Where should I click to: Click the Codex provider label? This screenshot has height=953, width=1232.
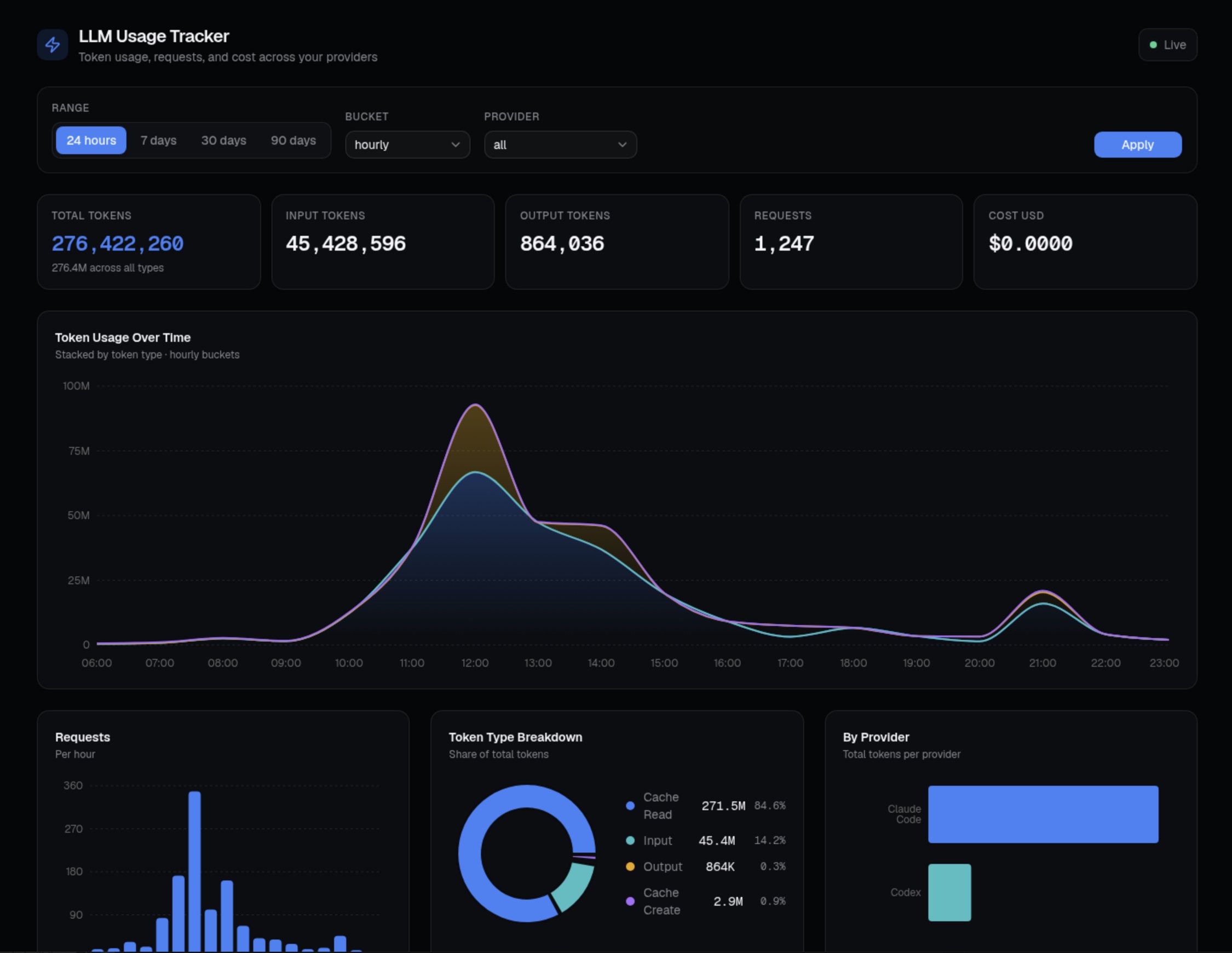click(x=906, y=892)
